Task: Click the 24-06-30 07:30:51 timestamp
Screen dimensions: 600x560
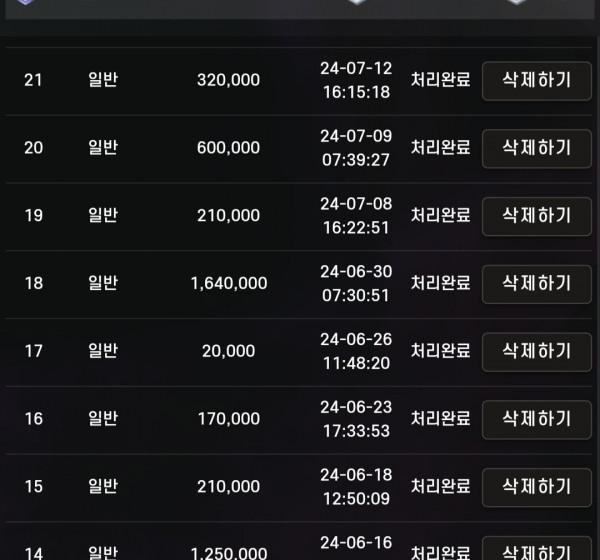Action: 356,283
